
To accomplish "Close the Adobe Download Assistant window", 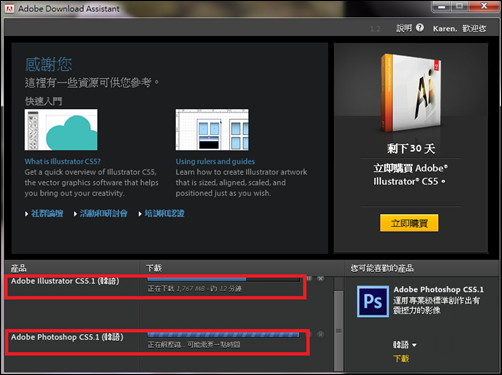I will (x=484, y=6).
